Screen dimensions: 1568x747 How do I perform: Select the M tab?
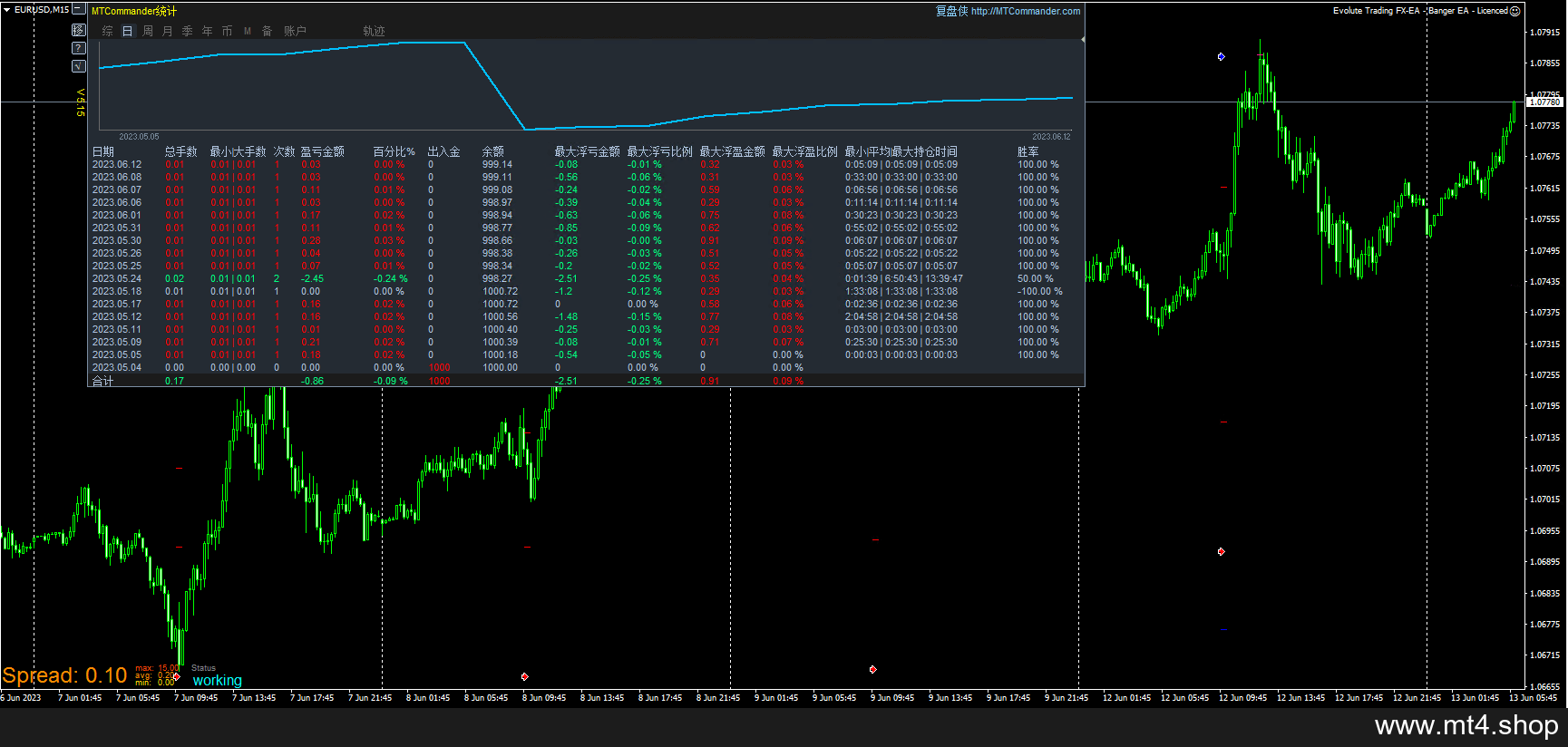click(248, 31)
